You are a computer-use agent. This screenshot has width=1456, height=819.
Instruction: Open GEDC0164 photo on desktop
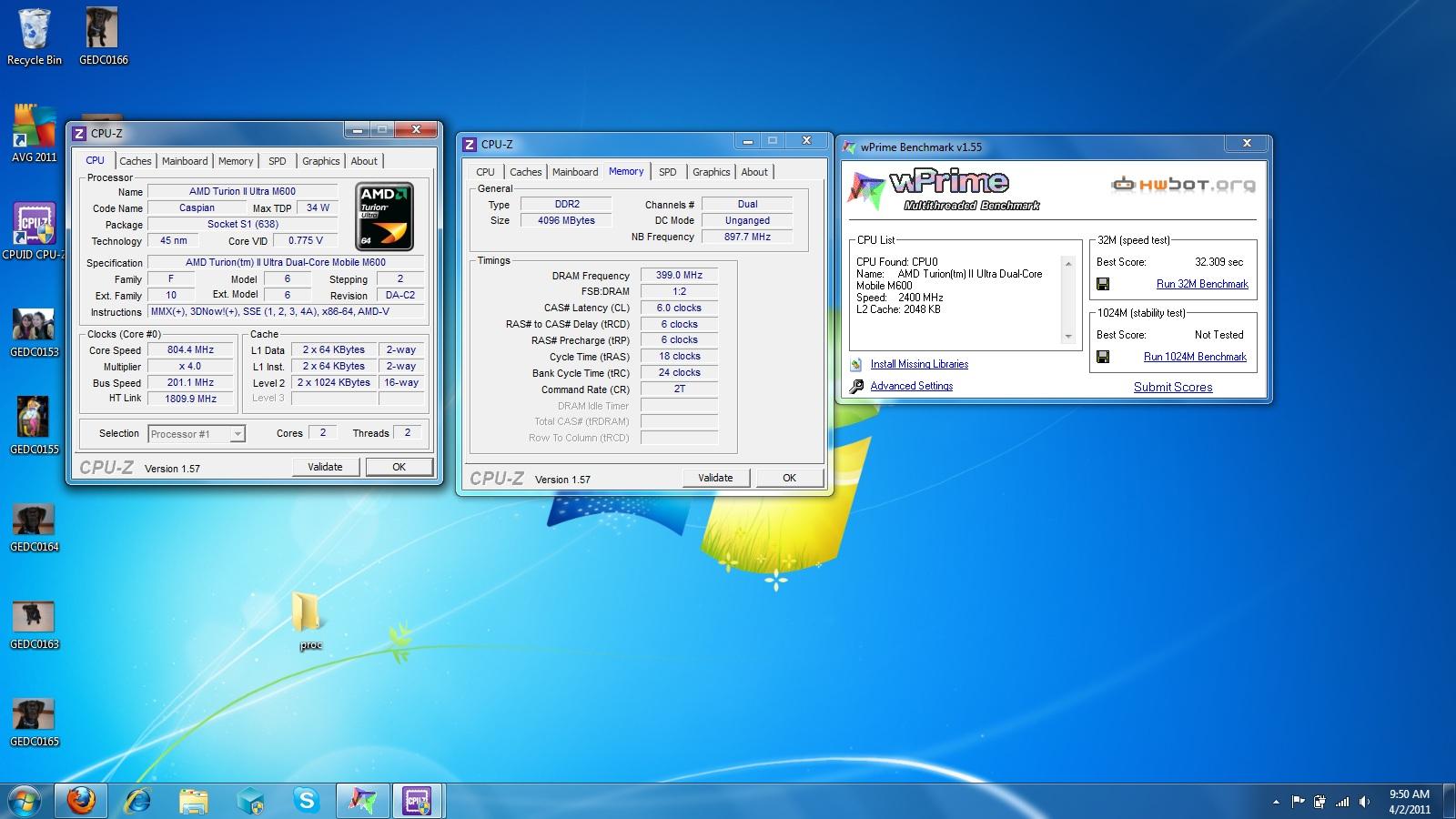pos(34,528)
